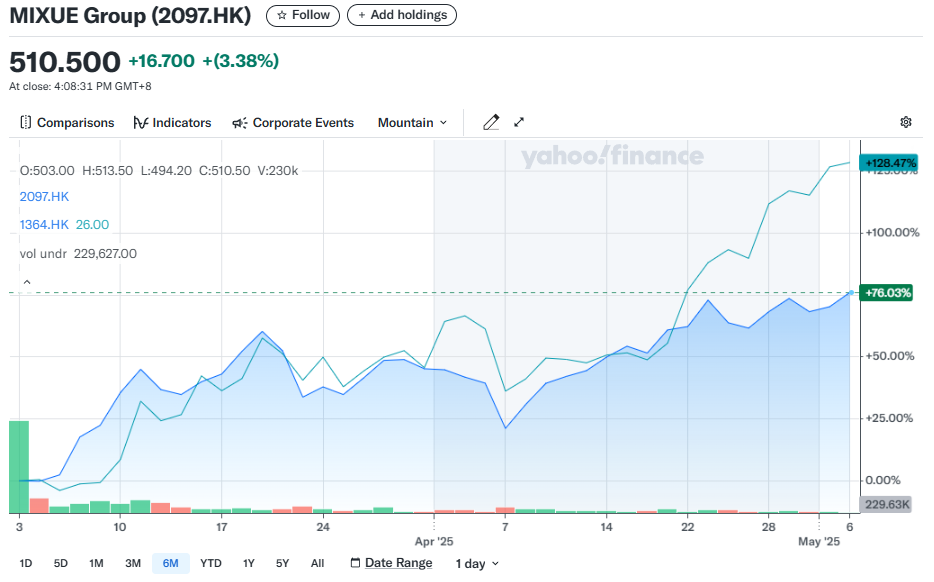Click the 26.00 value beside 1364.HK
Screen dimensions: 934x582
[x=92, y=225]
